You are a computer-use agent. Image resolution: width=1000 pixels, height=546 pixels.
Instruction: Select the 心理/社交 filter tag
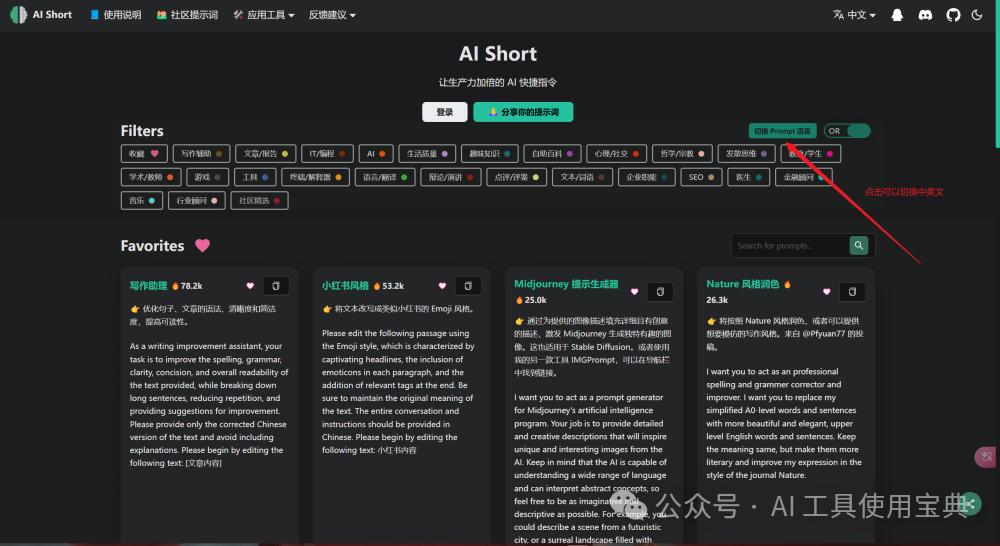pyautogui.click(x=617, y=154)
